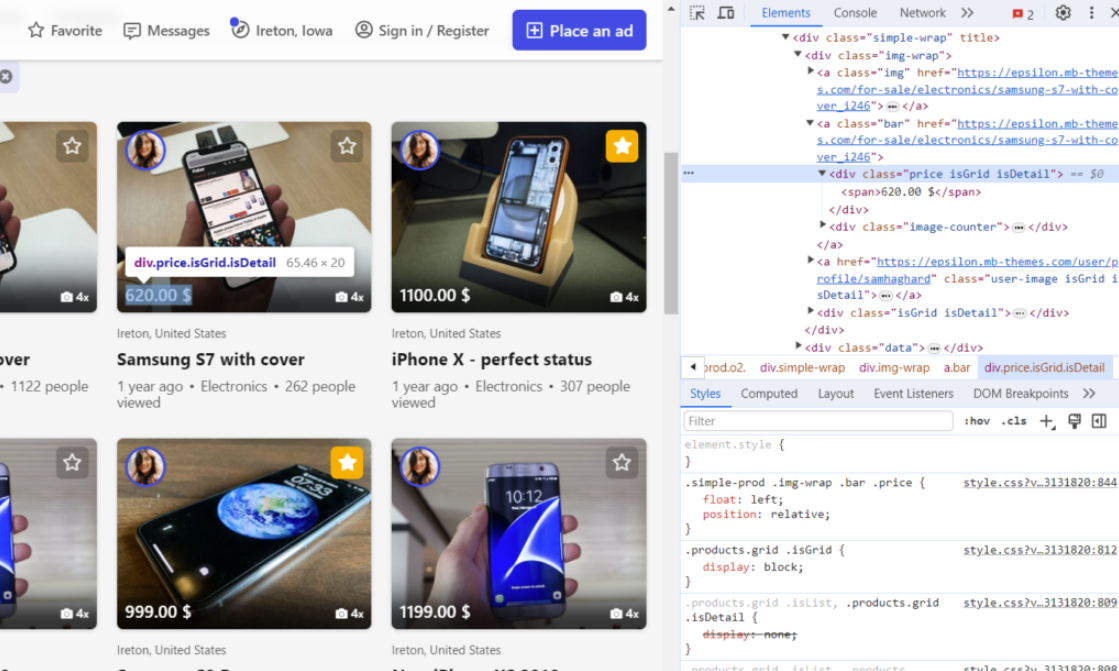Viewport: 1119px width, 671px height.
Task: Toggle :hov element state panel
Action: coord(976,421)
